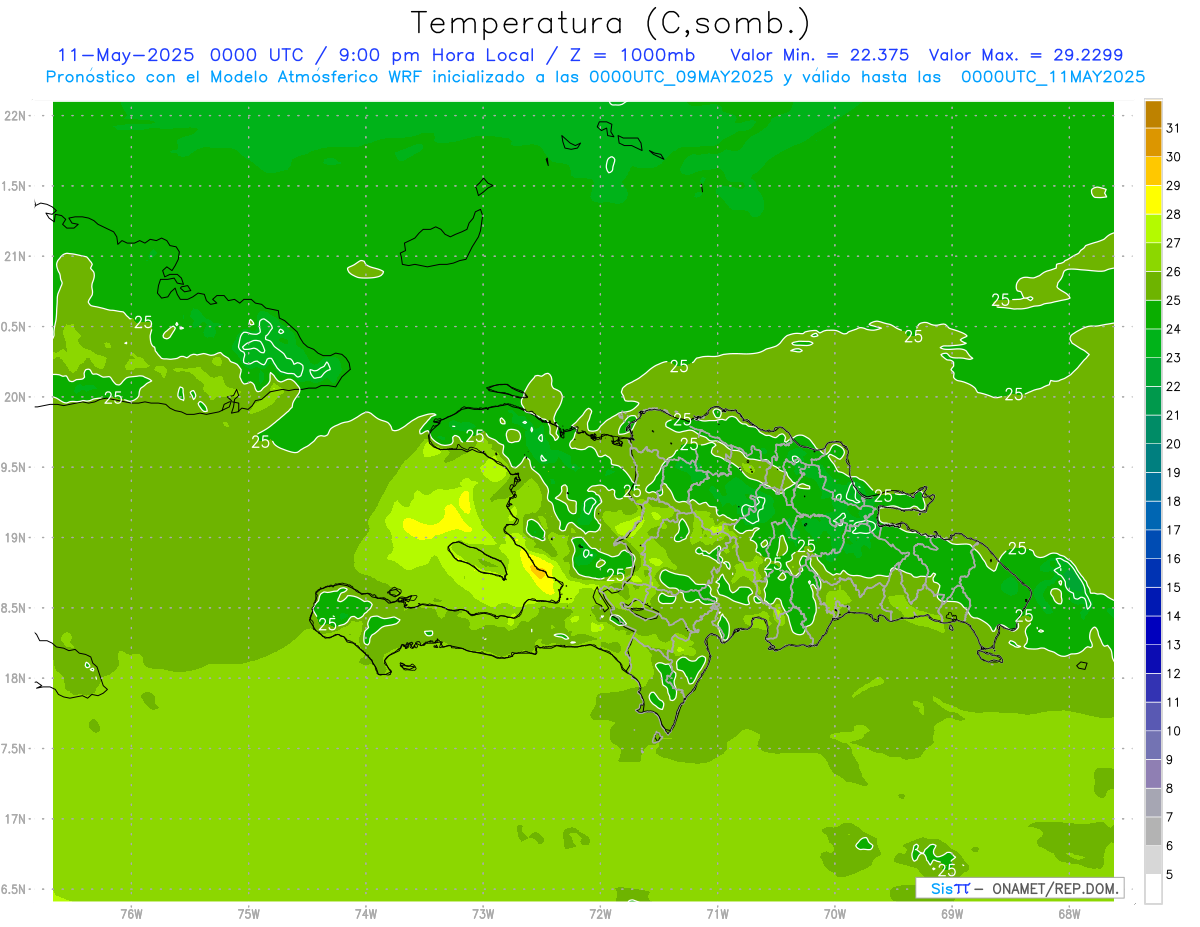Click the "74W" longitude axis label
The height and width of the screenshot is (927, 1200).
tap(366, 913)
